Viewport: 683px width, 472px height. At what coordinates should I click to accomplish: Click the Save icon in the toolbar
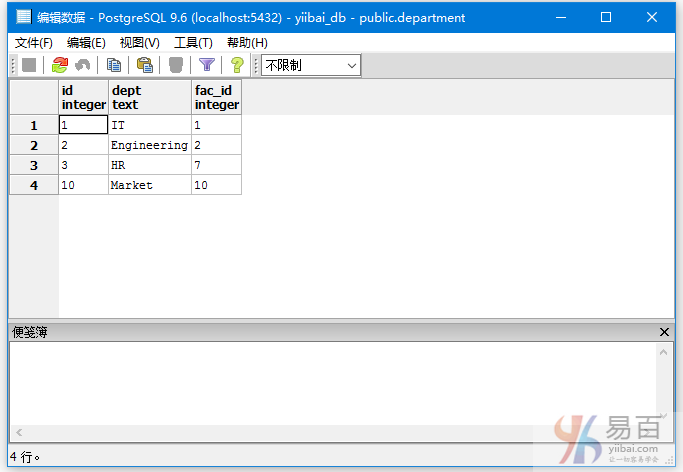(x=29, y=65)
